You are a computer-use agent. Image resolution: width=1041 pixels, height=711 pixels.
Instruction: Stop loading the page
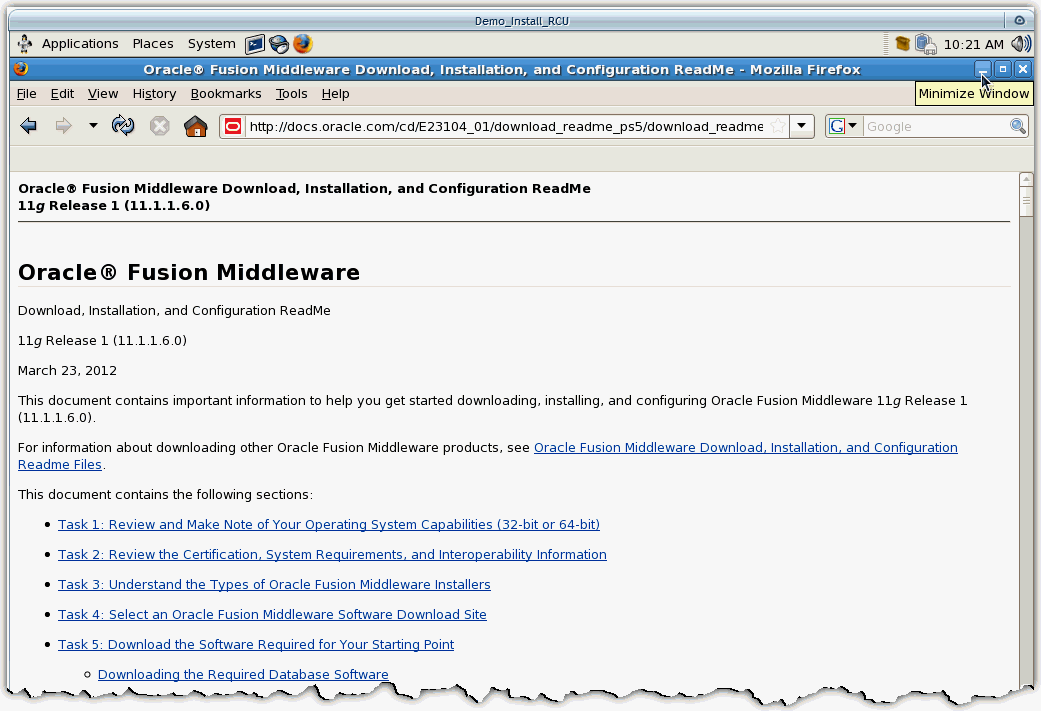(x=158, y=125)
